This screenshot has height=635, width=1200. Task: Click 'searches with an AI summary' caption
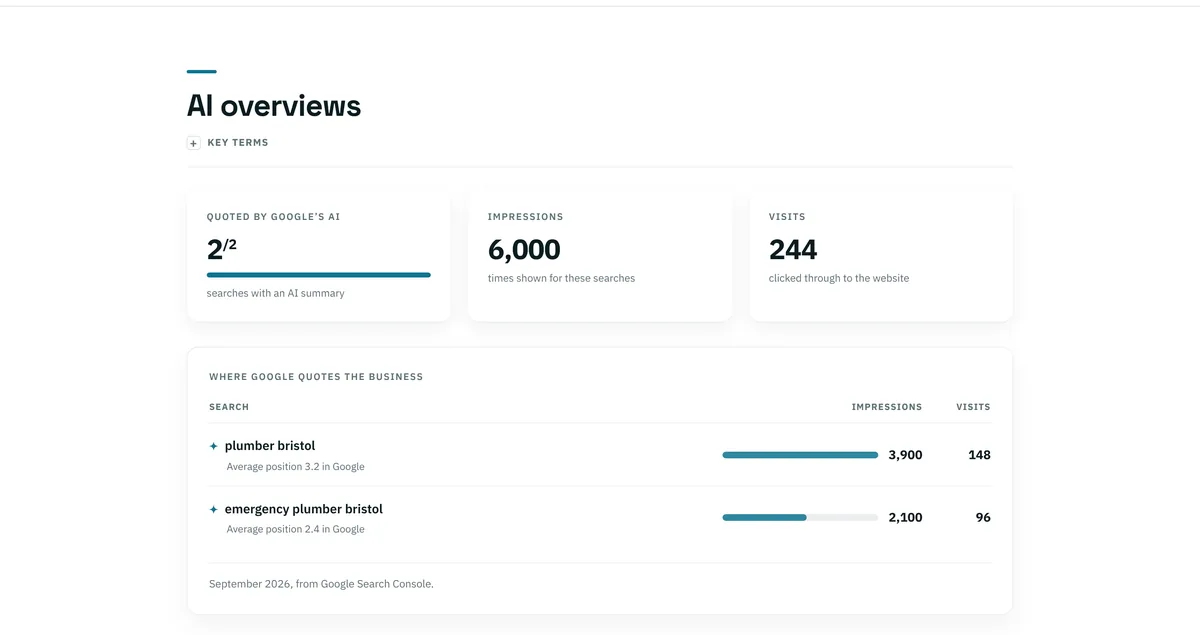pyautogui.click(x=276, y=294)
